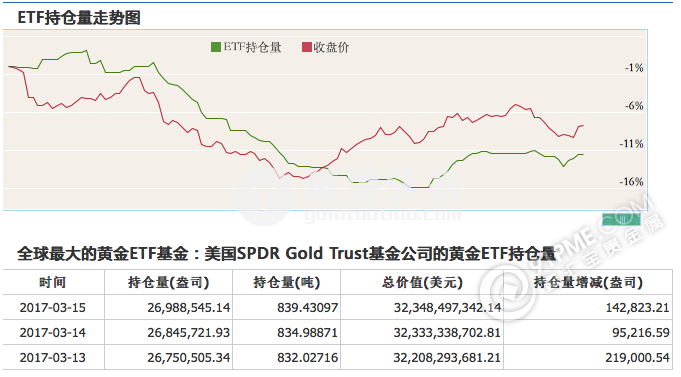
Task: Click the -6% axis label
Action: pyautogui.click(x=634, y=106)
